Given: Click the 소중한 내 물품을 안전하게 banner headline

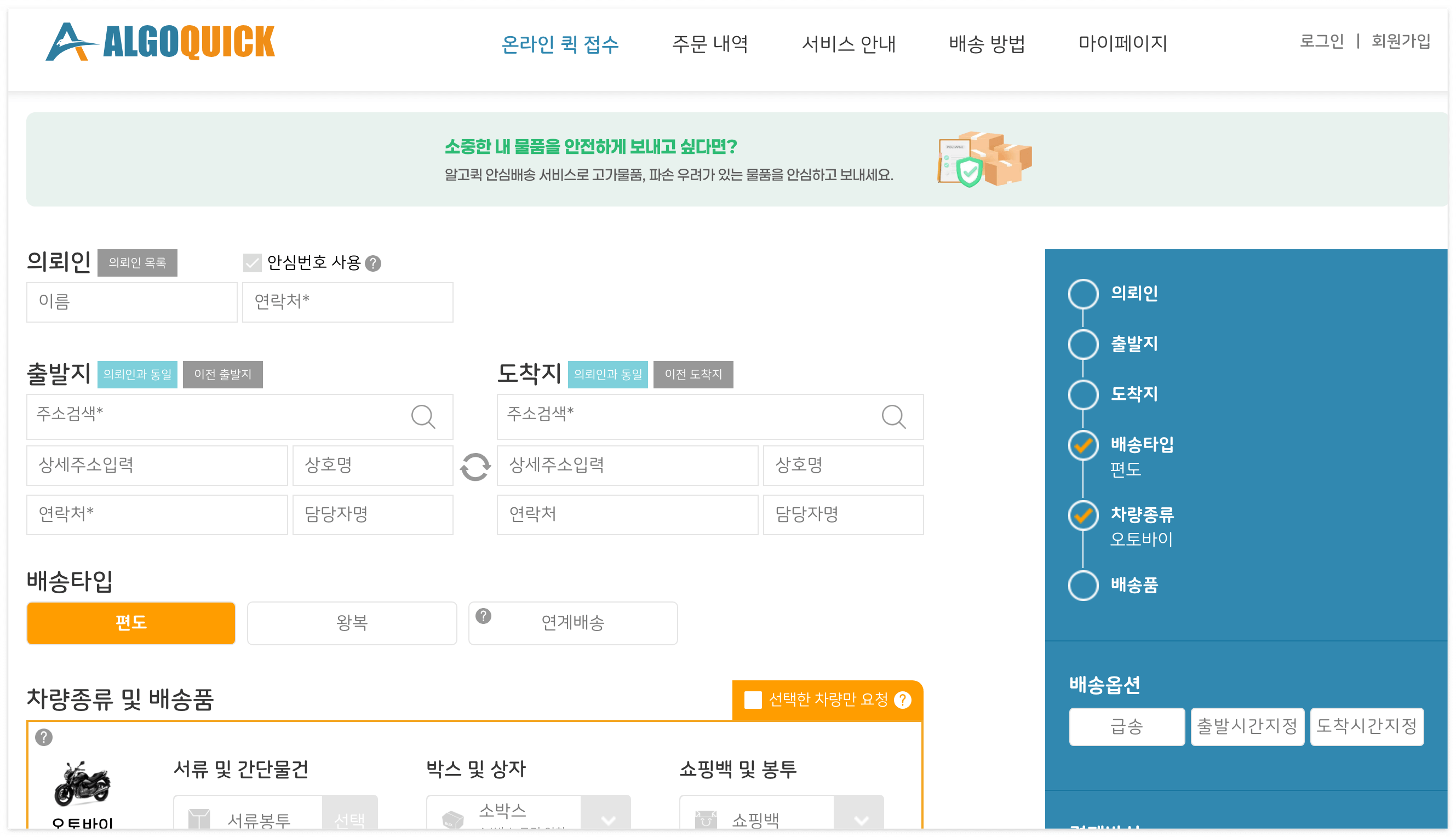Looking at the screenshot, I should click(591, 147).
